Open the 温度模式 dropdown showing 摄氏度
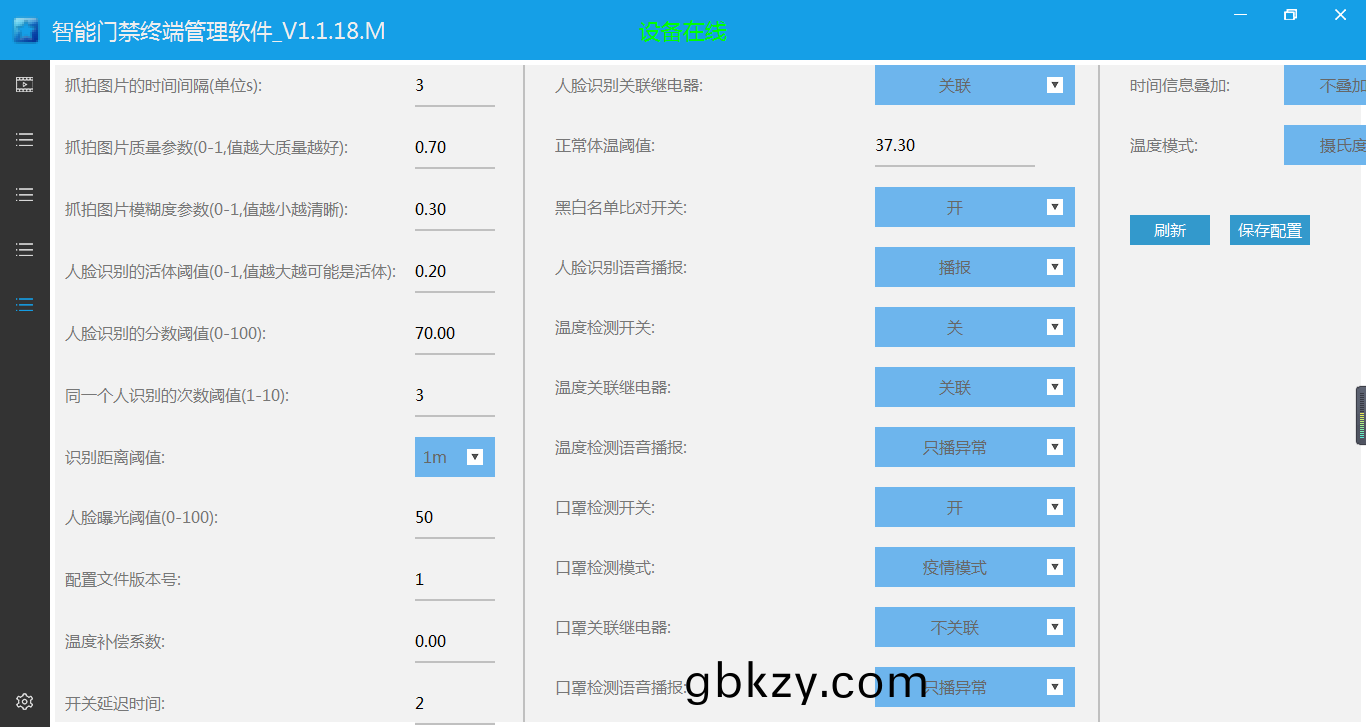Screen dimensions: 1366x727 pos(1324,146)
